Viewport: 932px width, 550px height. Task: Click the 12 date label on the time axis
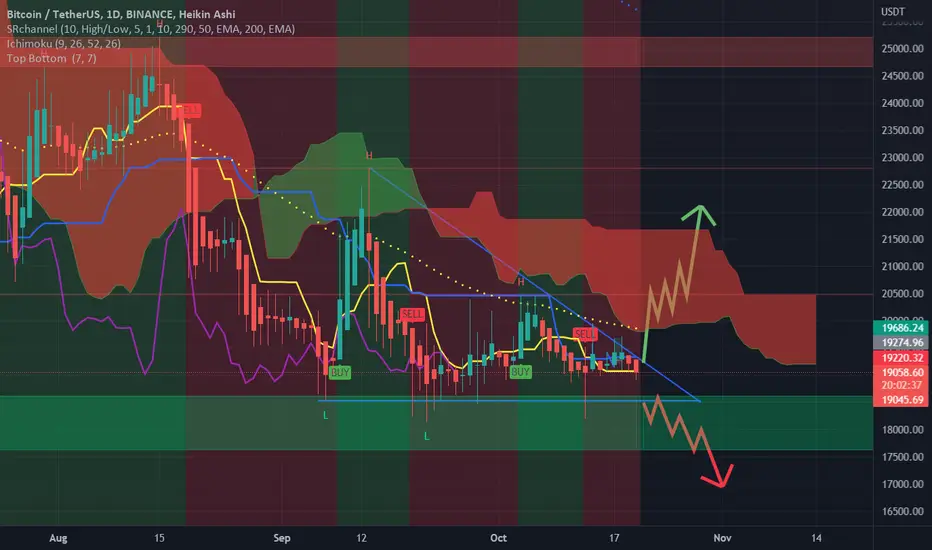point(361,538)
